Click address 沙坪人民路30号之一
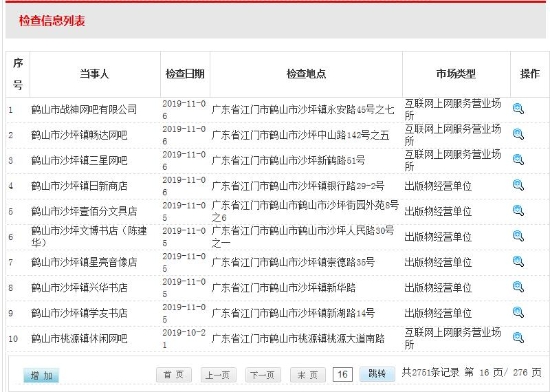Screen dimensions: 550x392 click(303, 236)
